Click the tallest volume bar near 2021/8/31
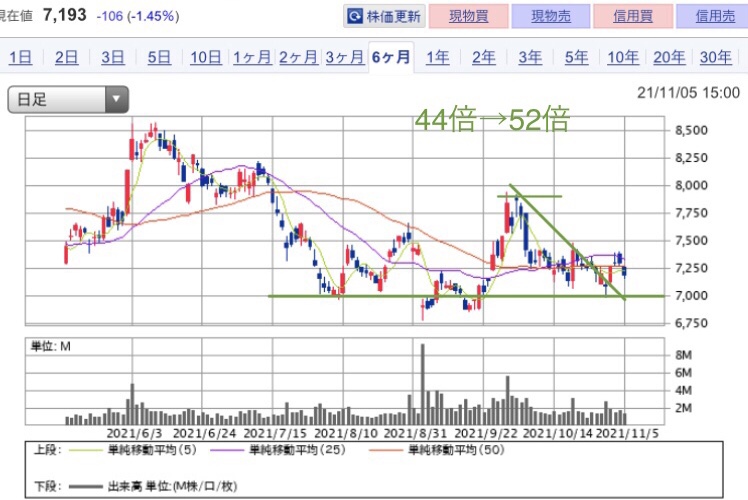Screen dimensions: 748x500 (x=423, y=384)
